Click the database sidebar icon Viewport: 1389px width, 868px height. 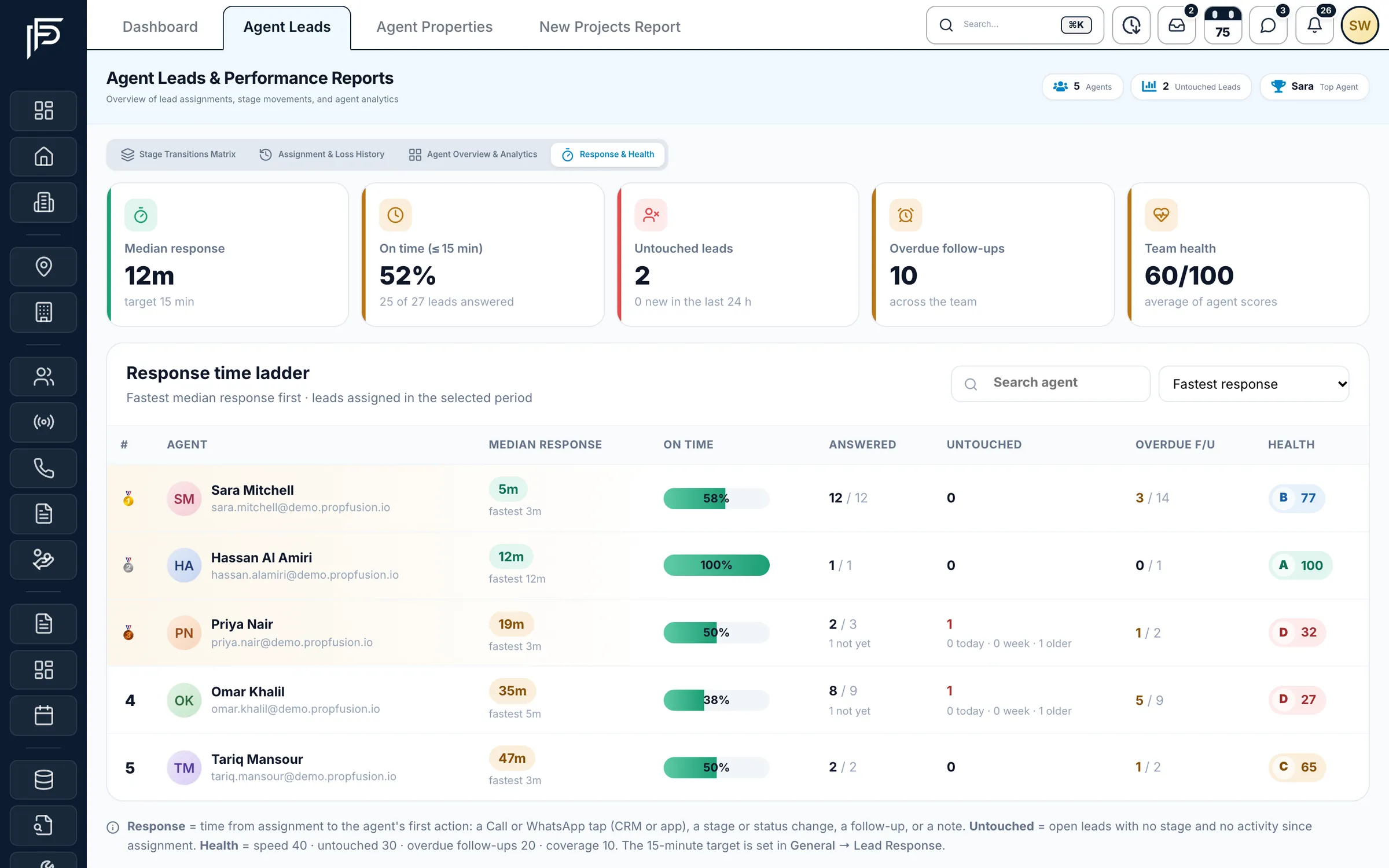43,779
